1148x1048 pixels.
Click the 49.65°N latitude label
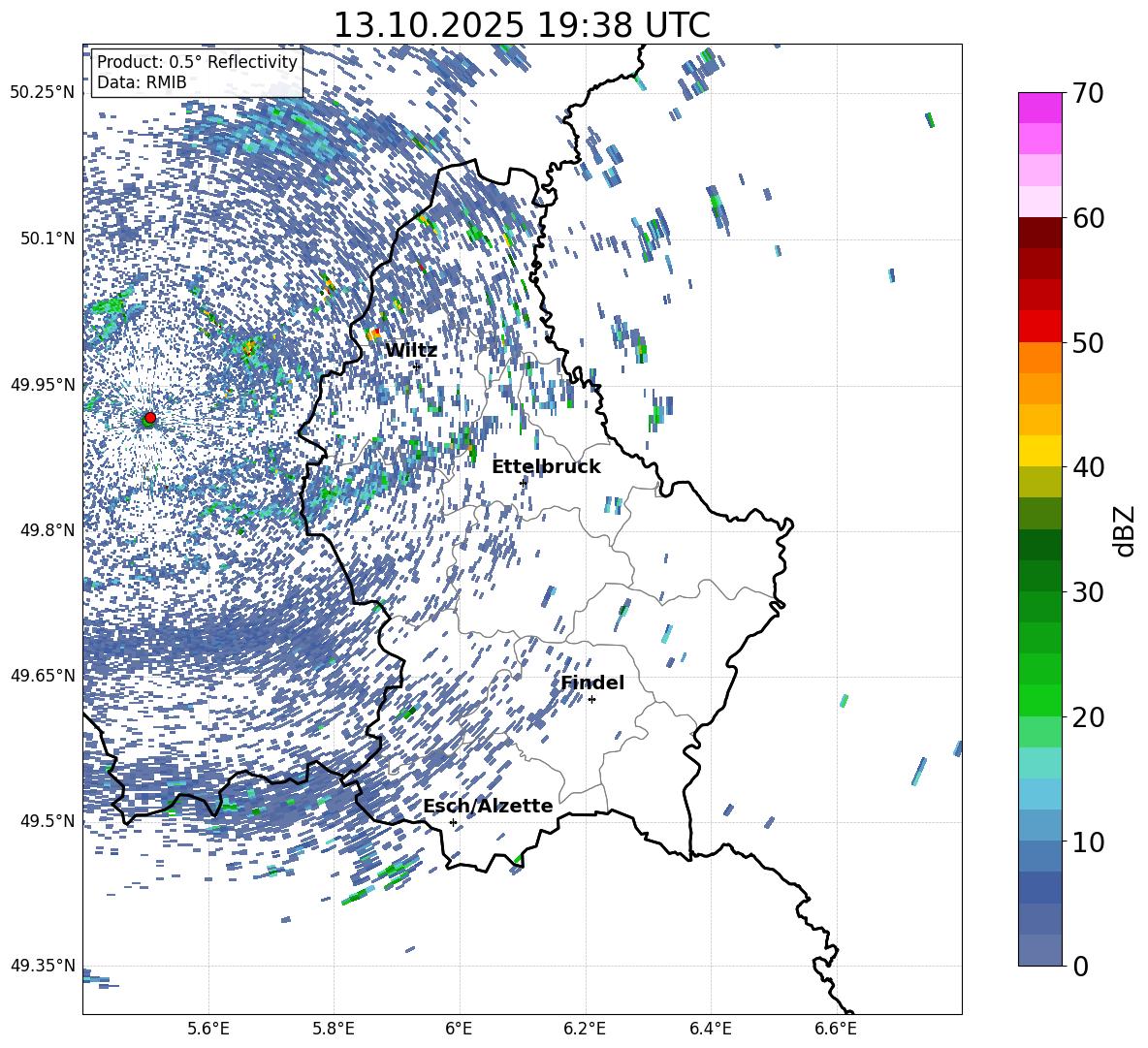pos(43,676)
